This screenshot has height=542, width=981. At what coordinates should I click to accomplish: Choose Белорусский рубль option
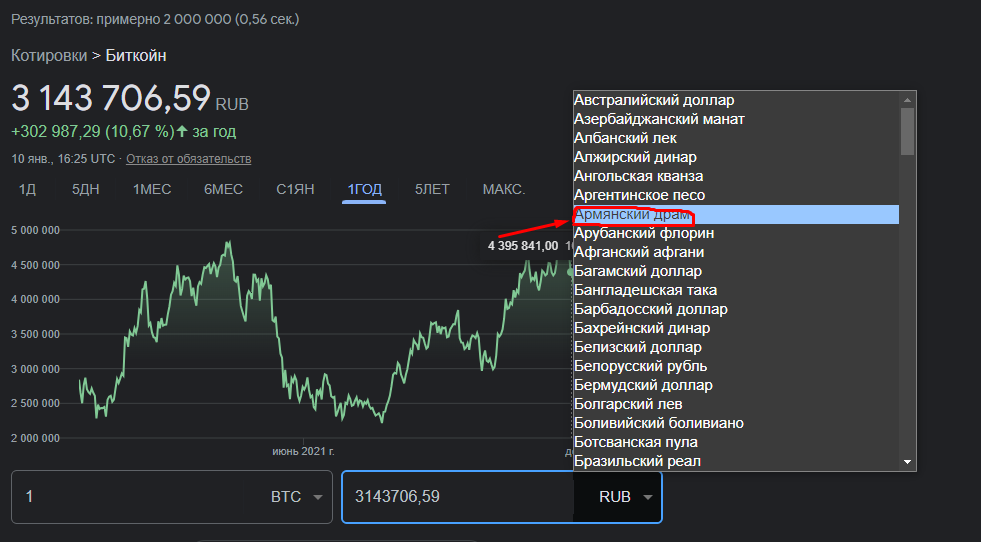pyautogui.click(x=736, y=366)
